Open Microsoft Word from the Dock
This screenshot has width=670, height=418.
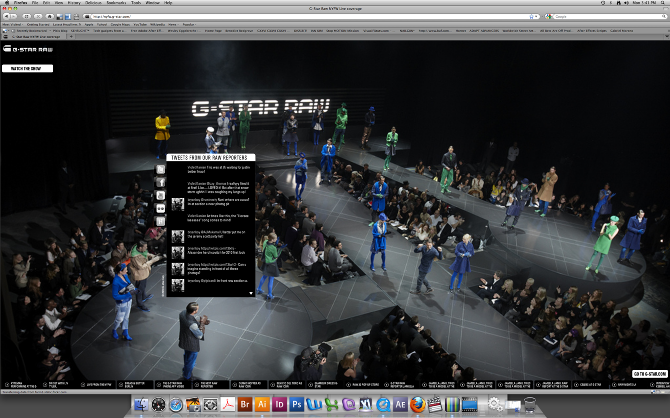314,404
